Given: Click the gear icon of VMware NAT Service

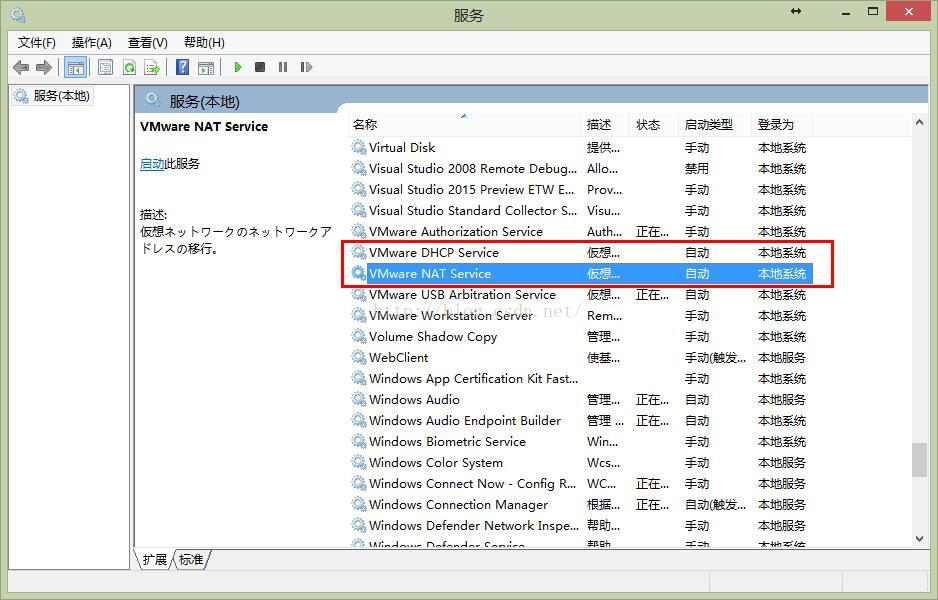Looking at the screenshot, I should (358, 273).
